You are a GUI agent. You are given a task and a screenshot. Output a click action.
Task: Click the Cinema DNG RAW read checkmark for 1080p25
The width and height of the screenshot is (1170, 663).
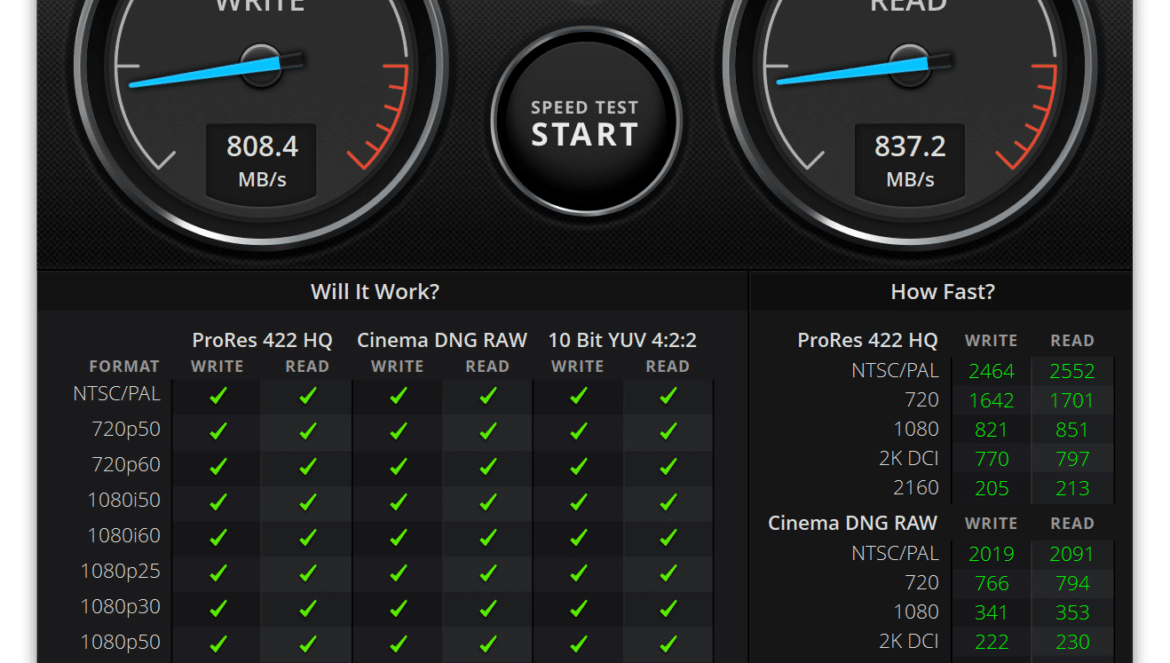[x=488, y=573]
